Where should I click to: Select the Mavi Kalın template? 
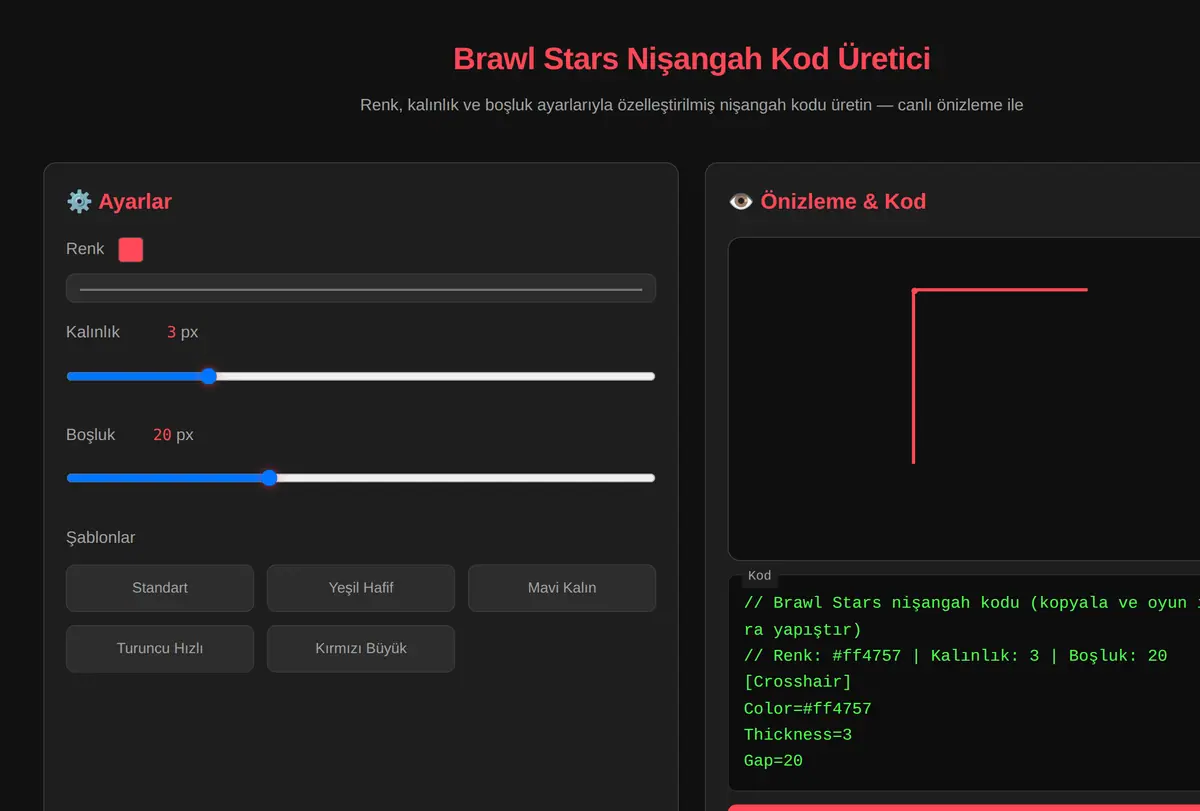pyautogui.click(x=562, y=588)
